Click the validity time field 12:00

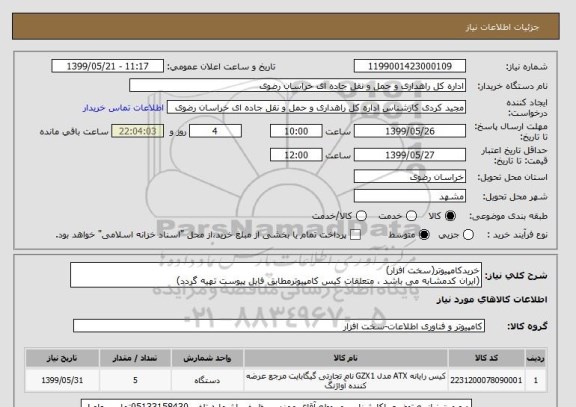[296, 155]
